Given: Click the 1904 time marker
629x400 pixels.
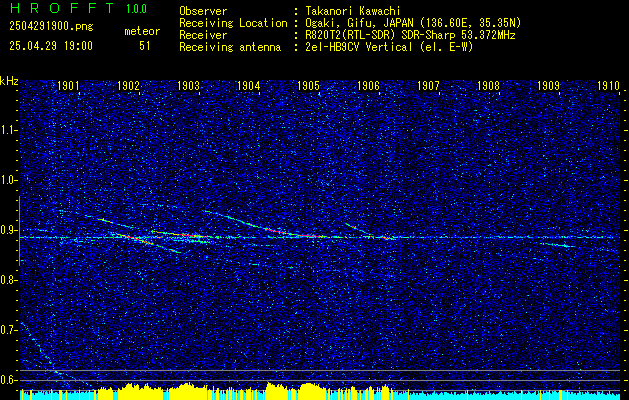Looking at the screenshot, I should [249, 86].
